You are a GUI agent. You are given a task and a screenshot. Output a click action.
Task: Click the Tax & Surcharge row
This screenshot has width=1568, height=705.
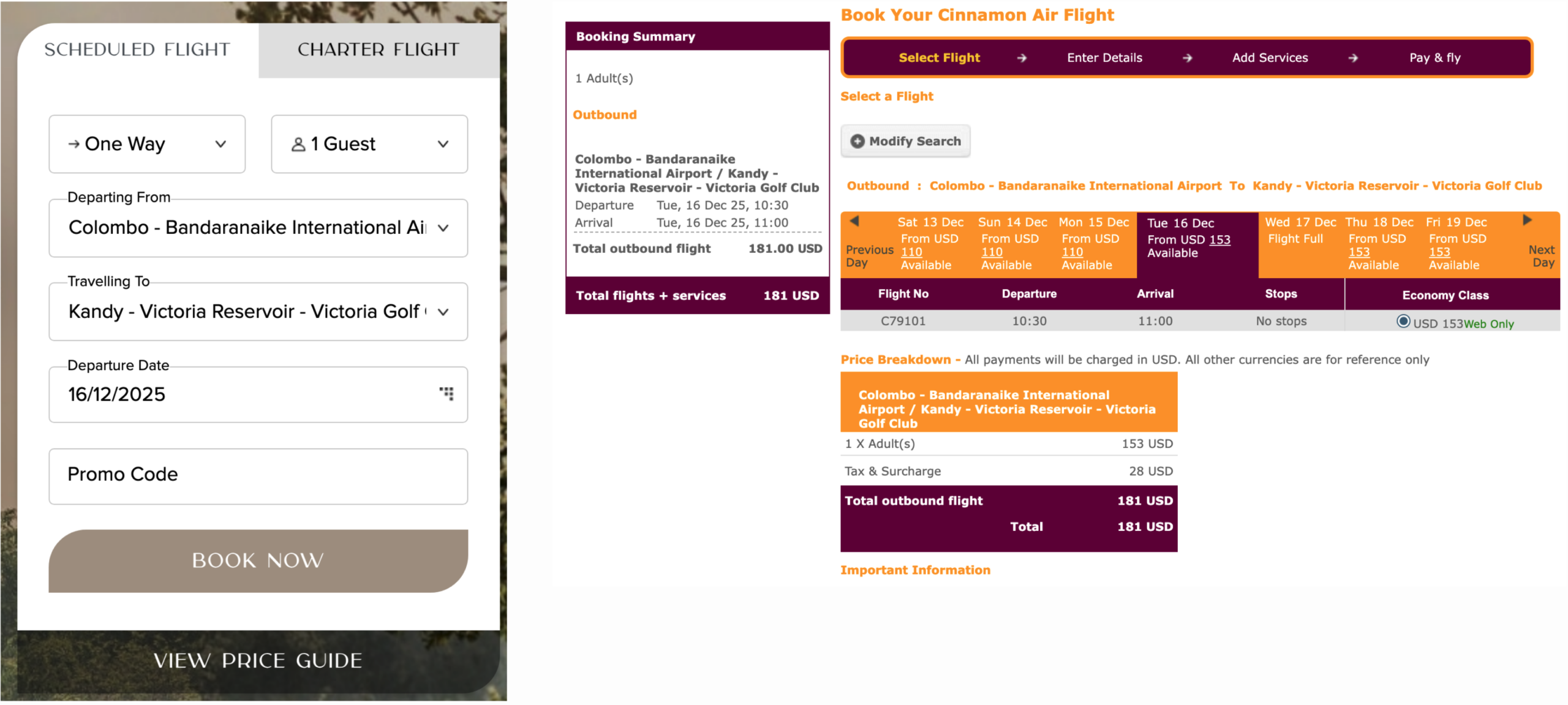click(1009, 471)
